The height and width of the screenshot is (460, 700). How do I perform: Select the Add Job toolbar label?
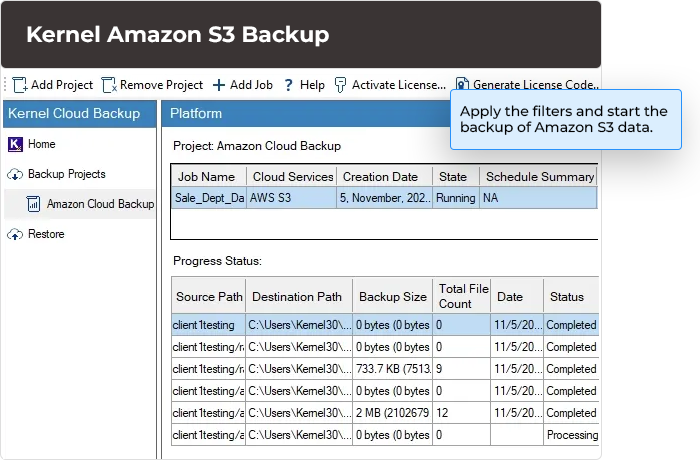(x=251, y=85)
